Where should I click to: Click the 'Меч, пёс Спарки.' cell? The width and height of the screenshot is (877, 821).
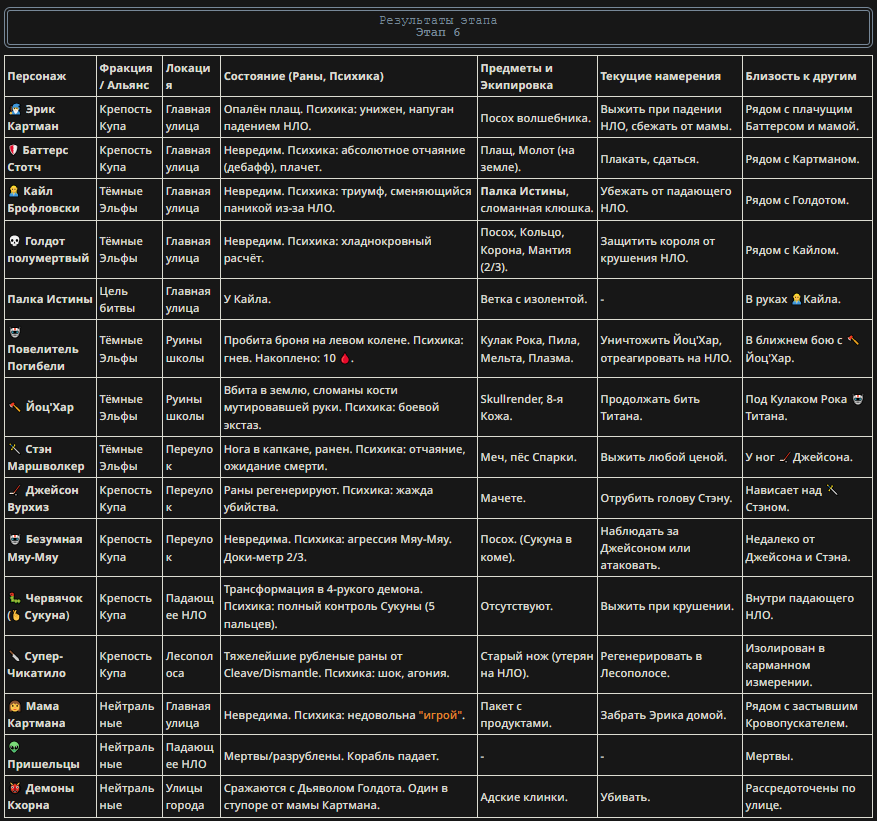[537, 457]
